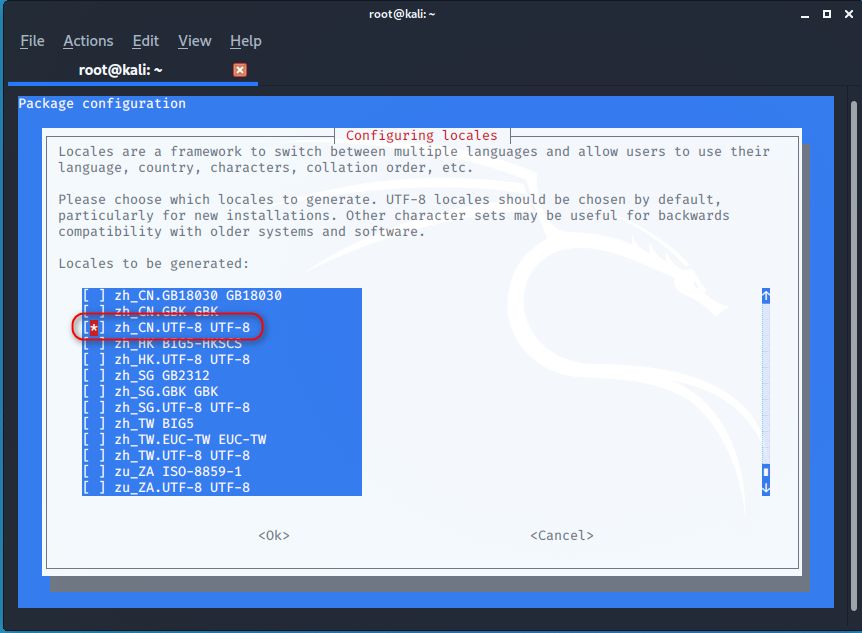Open the Help menu

click(x=245, y=41)
